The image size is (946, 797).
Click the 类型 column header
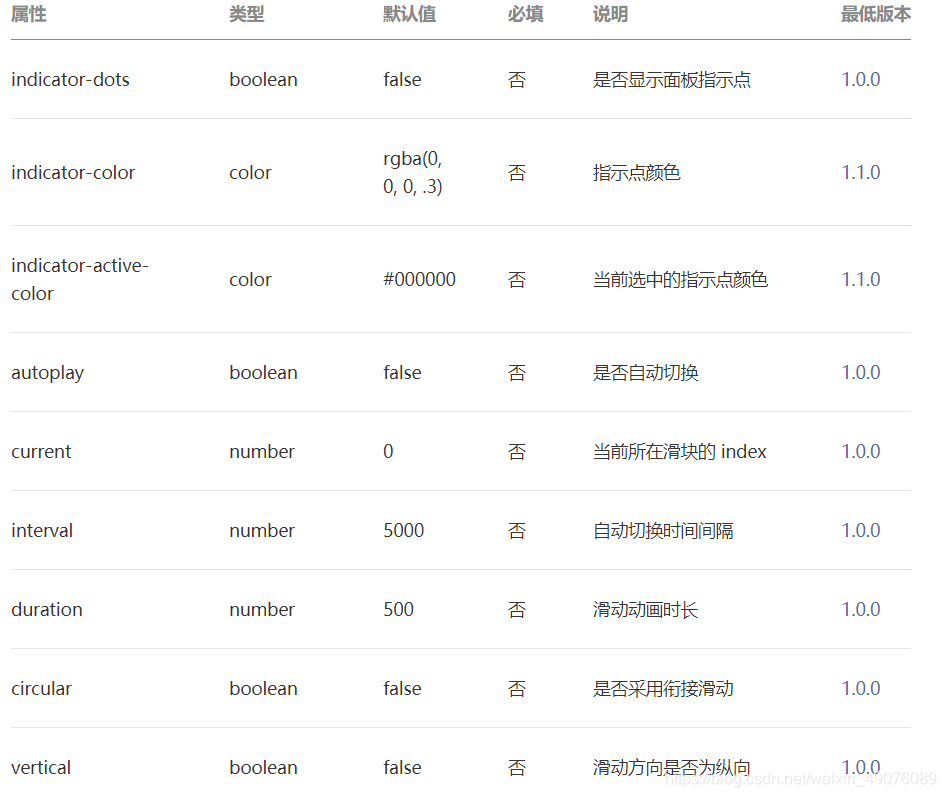[x=247, y=15]
